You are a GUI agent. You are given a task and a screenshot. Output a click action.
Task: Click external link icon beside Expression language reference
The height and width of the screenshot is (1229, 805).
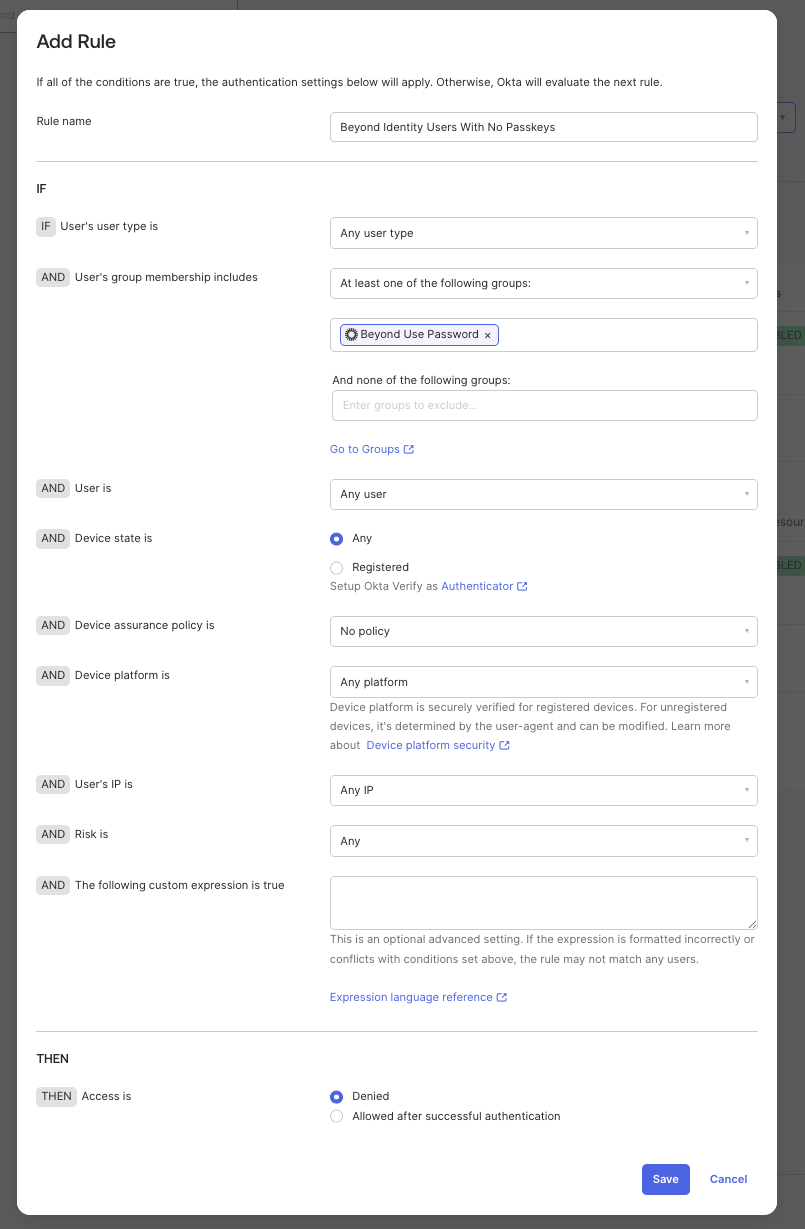502,998
